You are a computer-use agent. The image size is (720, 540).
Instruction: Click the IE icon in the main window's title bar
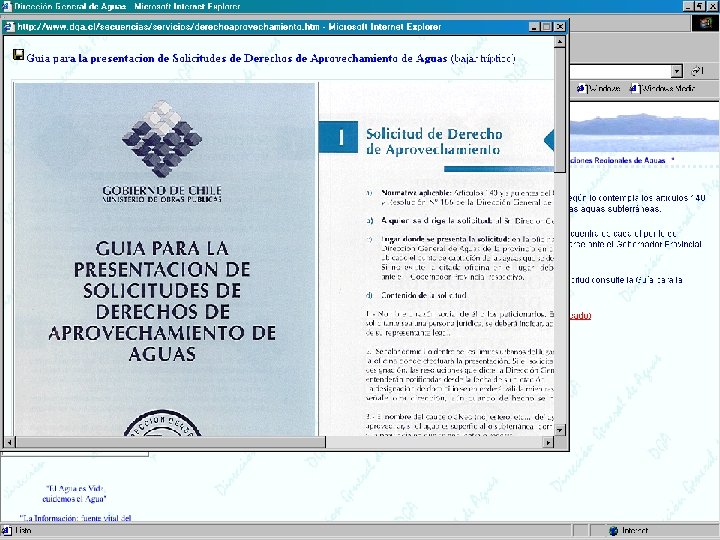[6, 6]
